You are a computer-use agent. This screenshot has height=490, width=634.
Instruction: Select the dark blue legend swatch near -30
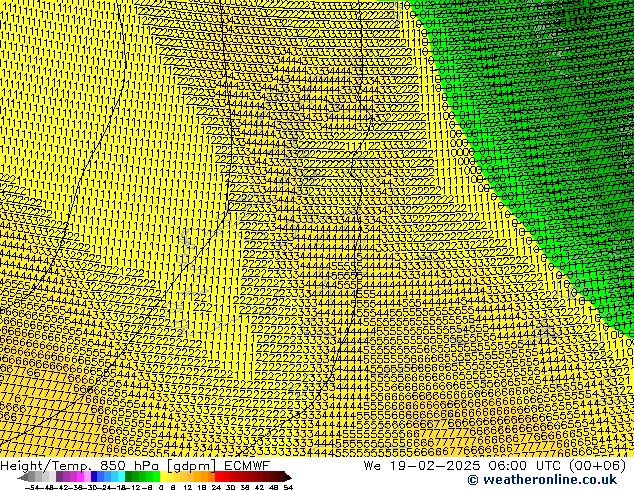tap(94, 477)
